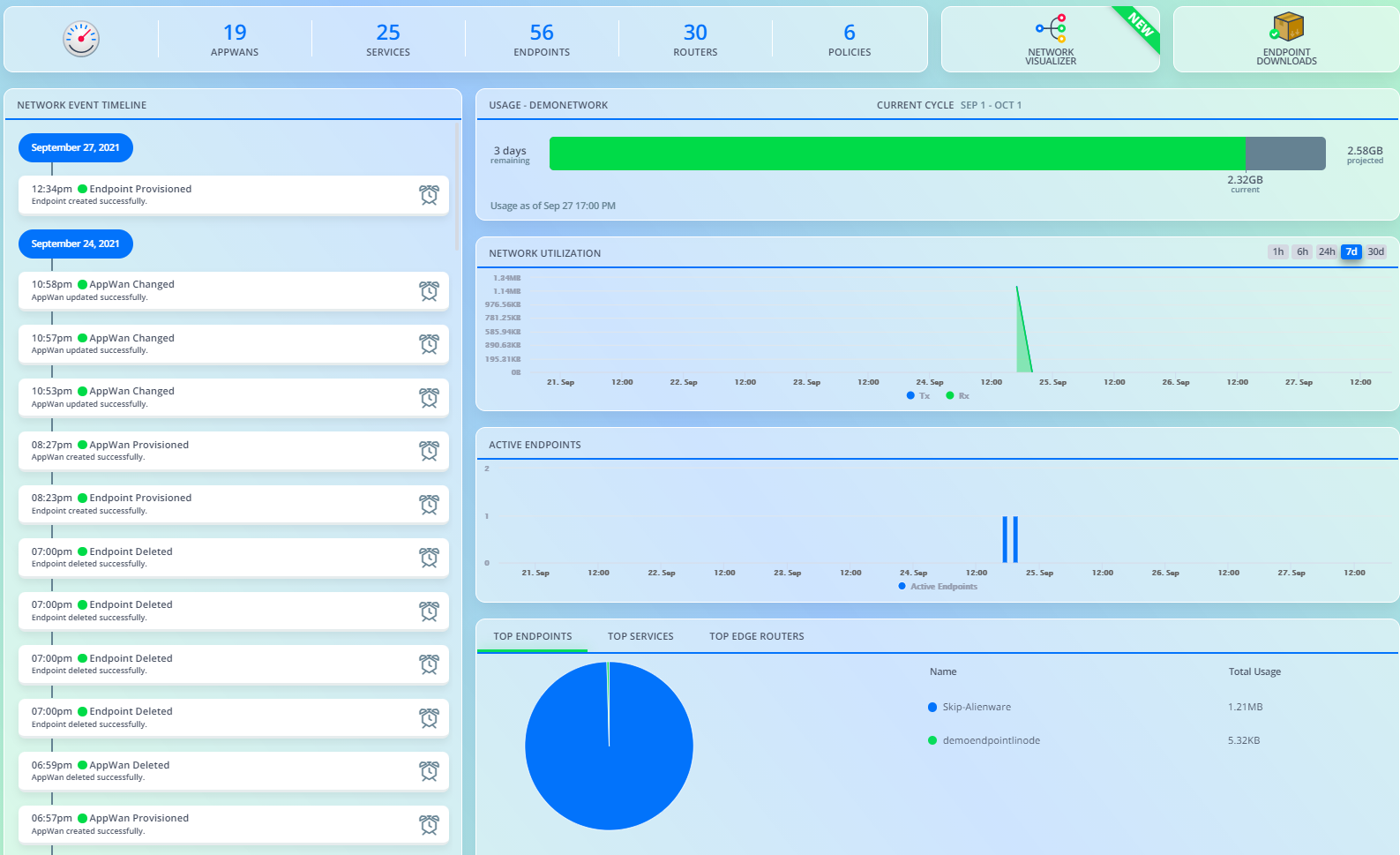Image resolution: width=1400 pixels, height=855 pixels.
Task: Click alarm icon for 06:57pm AppWan Provisioned
Action: point(429,825)
